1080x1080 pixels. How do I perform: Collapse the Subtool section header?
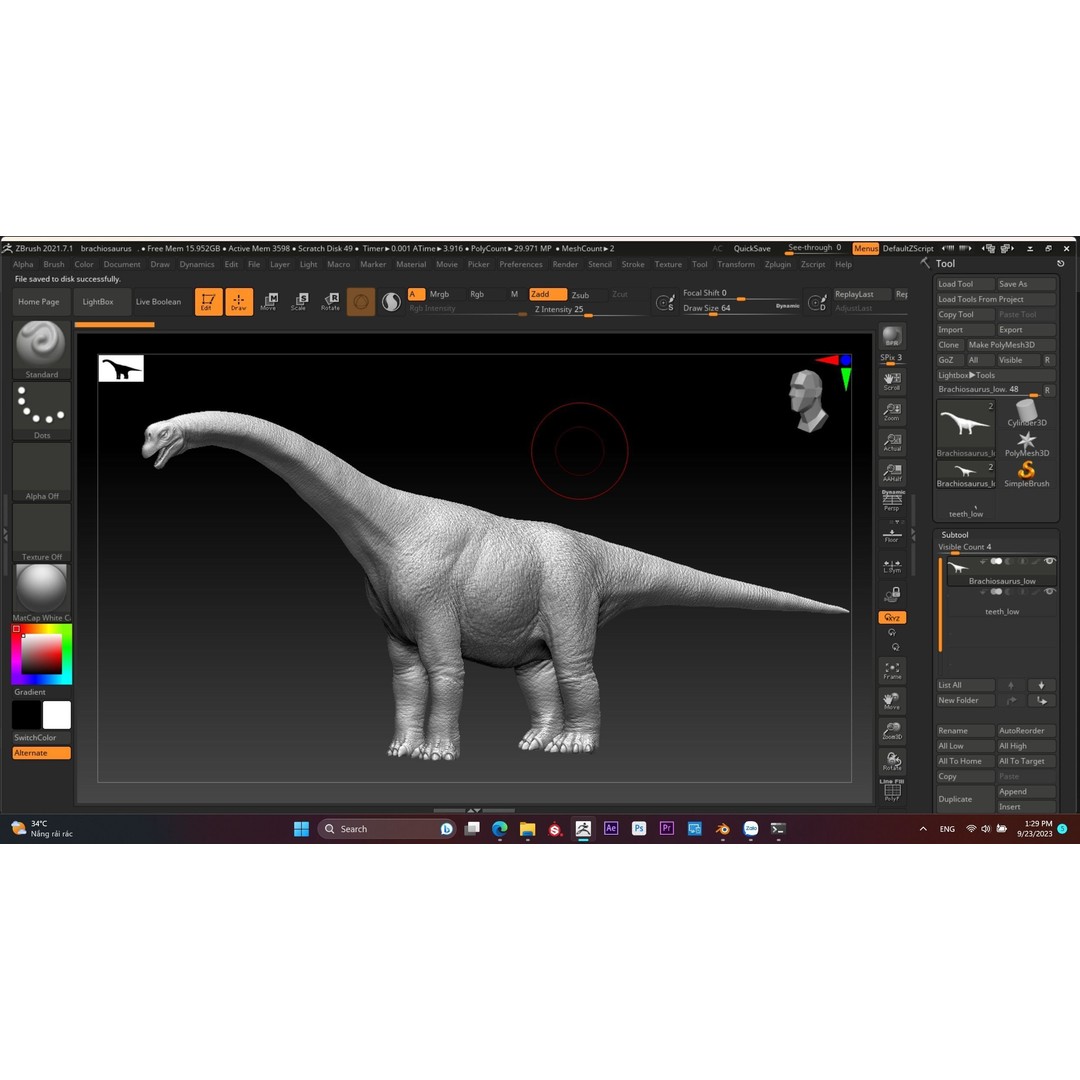coord(955,534)
